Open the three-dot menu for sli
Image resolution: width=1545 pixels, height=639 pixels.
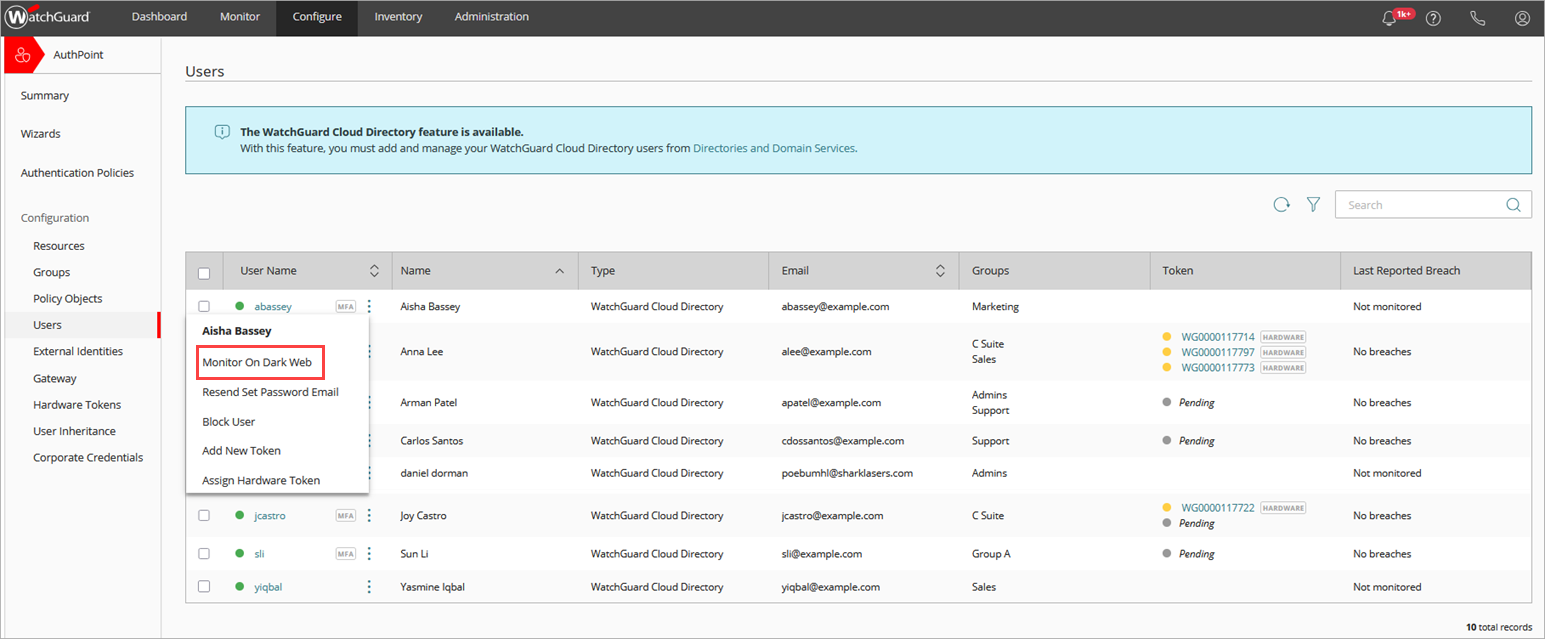tap(369, 554)
